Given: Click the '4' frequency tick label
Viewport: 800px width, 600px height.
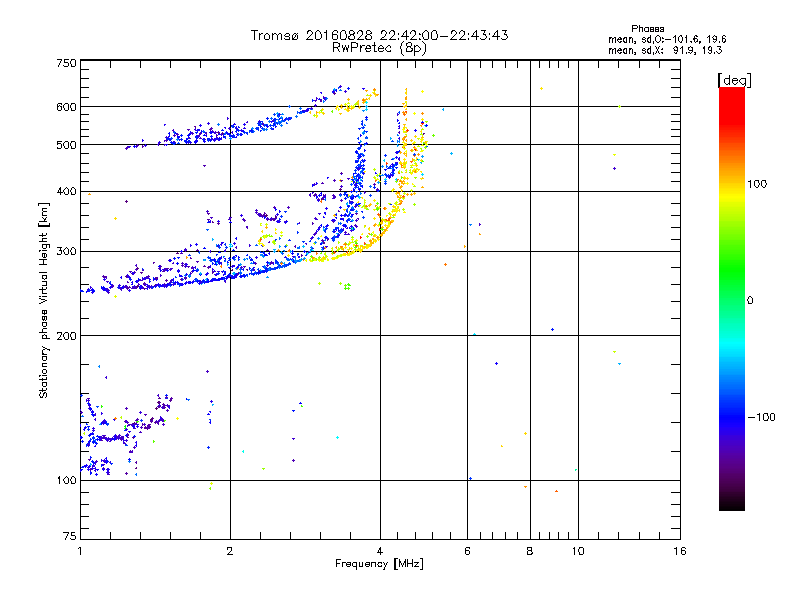Looking at the screenshot, I should point(380,551).
